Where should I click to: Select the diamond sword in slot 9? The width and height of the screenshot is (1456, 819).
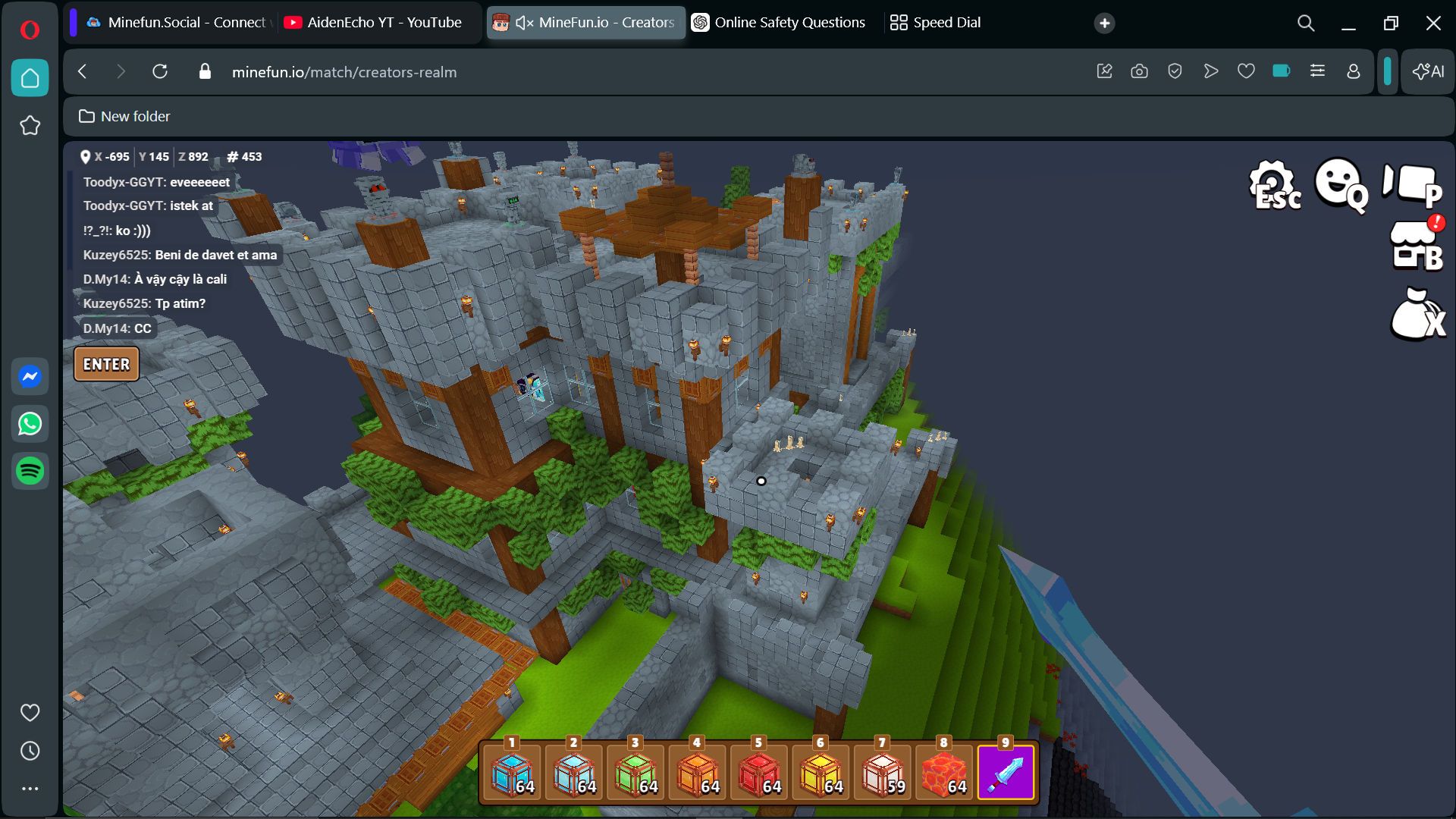(1006, 772)
